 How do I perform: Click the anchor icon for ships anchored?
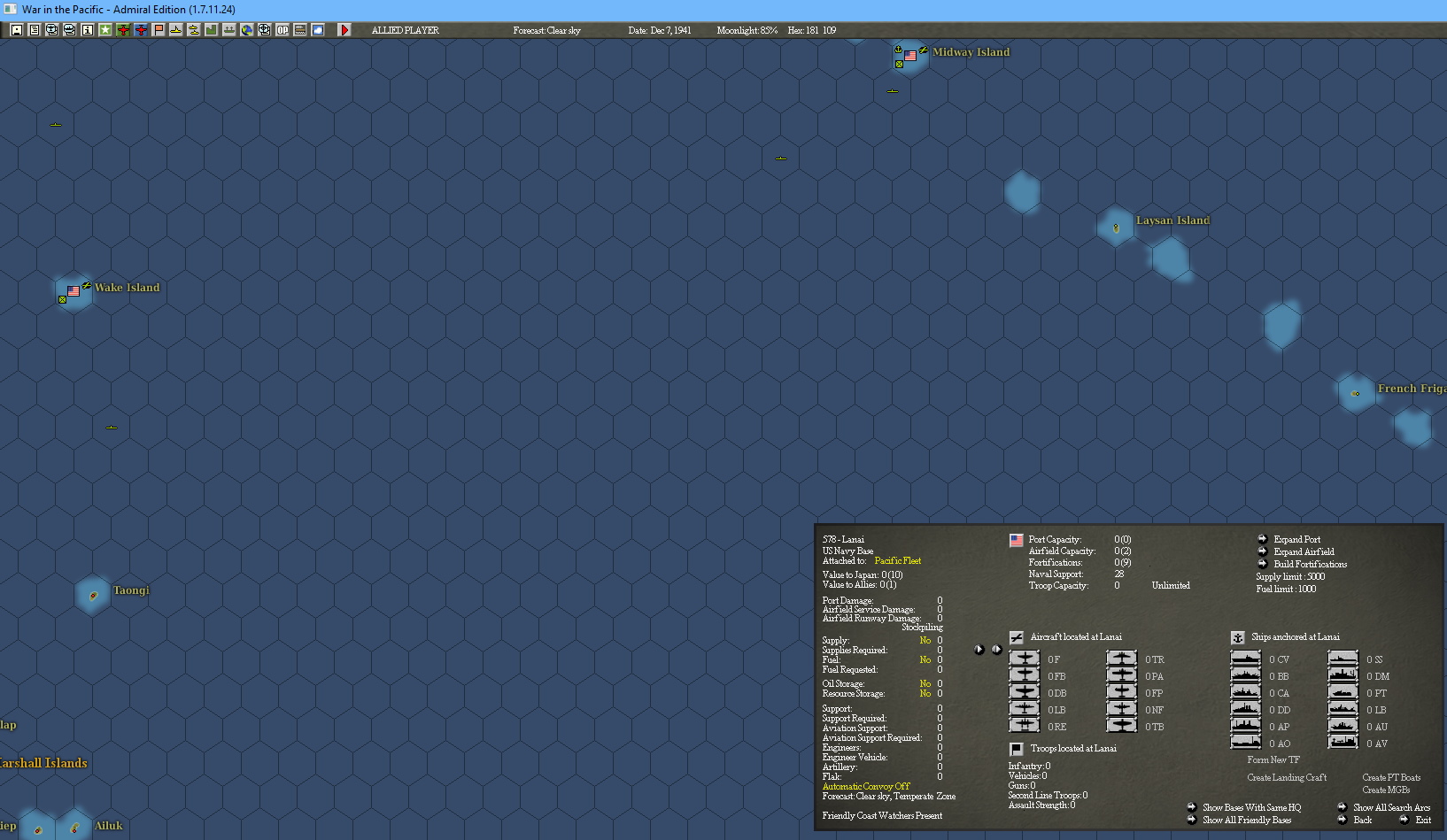coord(1238,637)
